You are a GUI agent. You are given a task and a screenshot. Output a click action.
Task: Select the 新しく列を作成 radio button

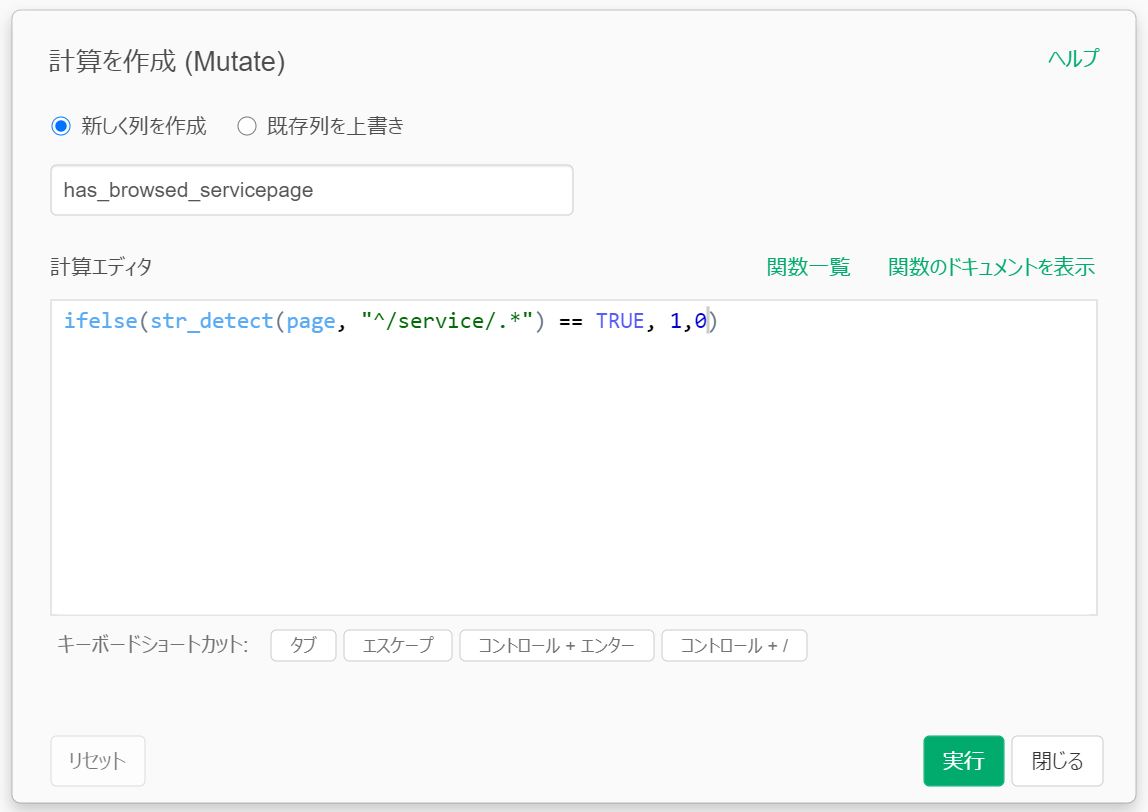(x=61, y=126)
